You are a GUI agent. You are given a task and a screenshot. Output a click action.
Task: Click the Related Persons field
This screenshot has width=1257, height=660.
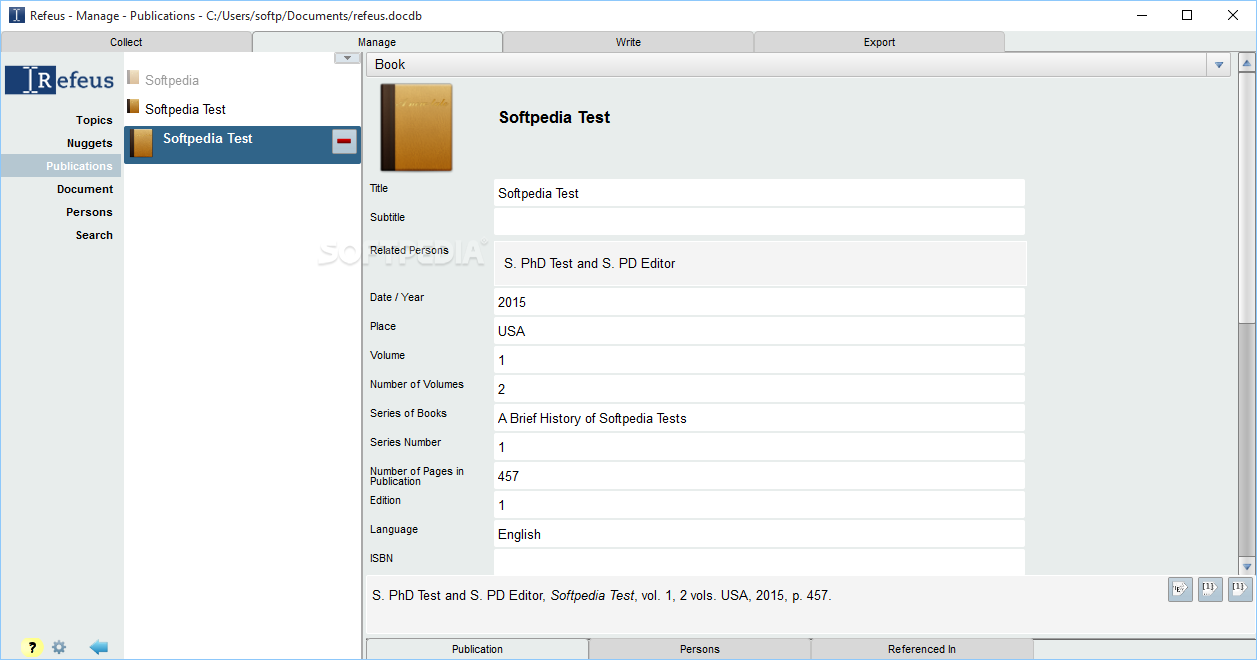[x=760, y=264]
